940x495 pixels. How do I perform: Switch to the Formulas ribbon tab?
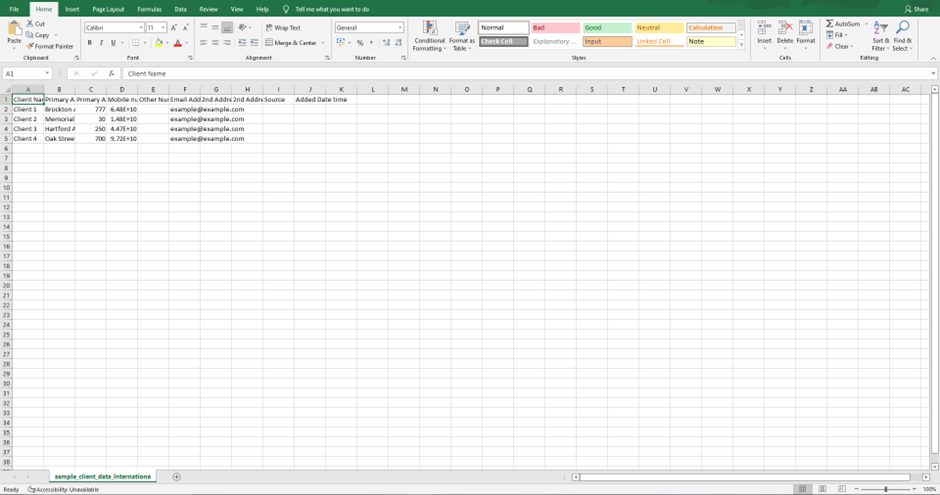(x=149, y=9)
